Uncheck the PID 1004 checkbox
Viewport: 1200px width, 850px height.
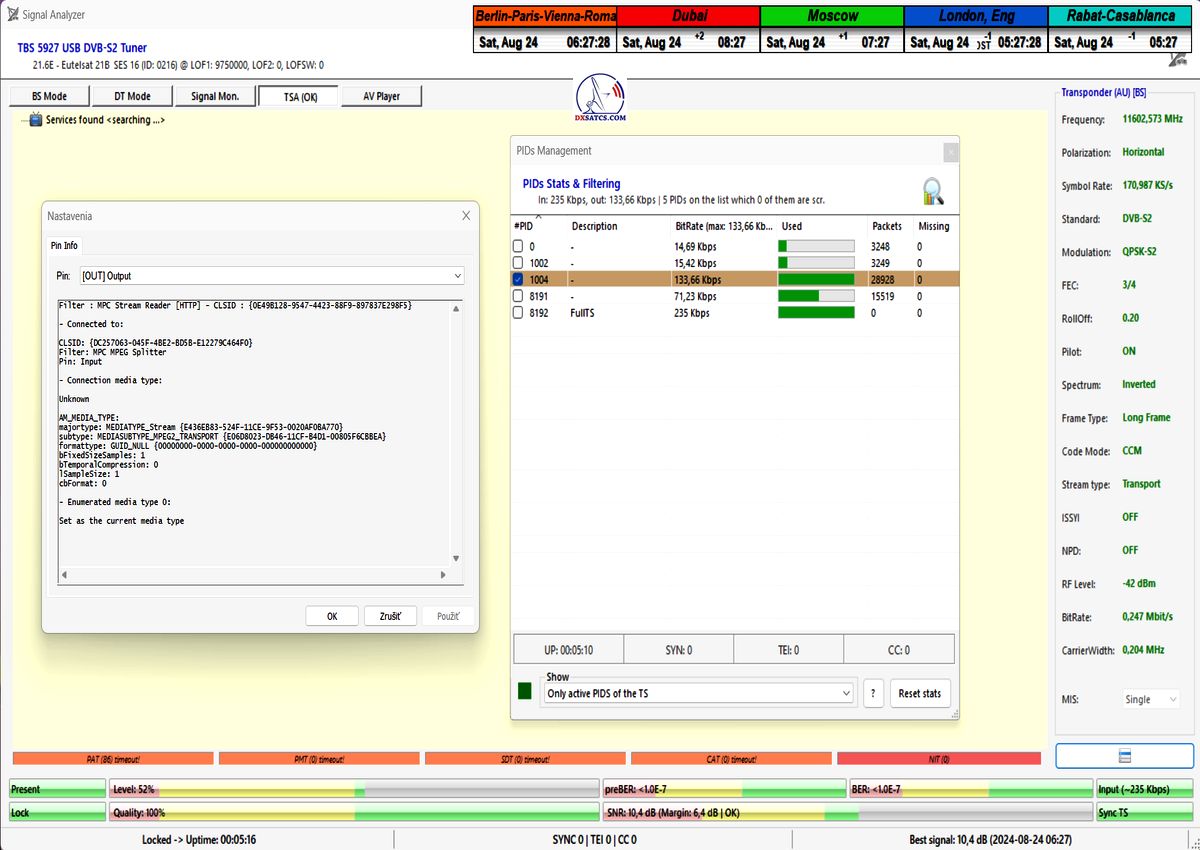pos(518,280)
